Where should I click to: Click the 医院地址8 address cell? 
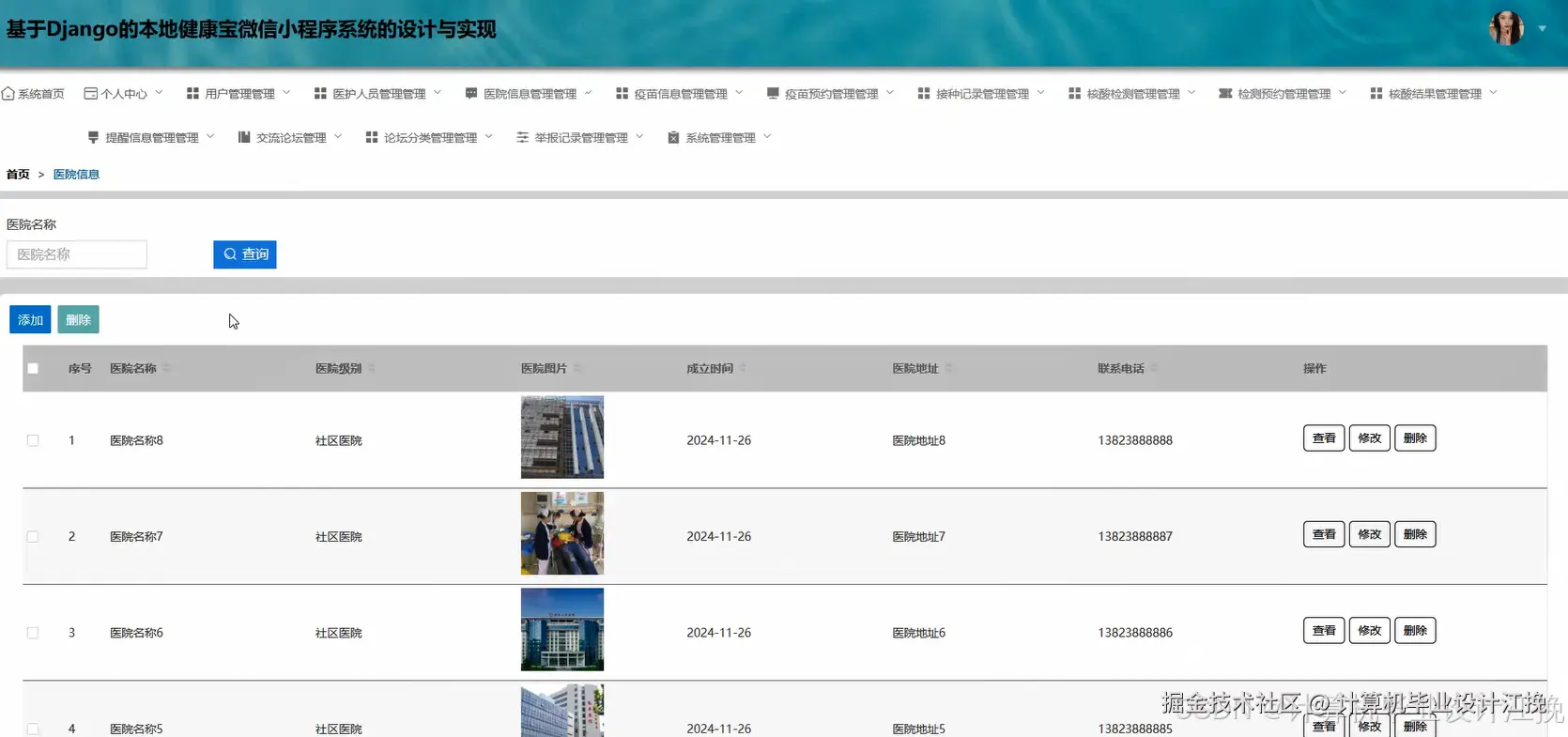coord(918,440)
